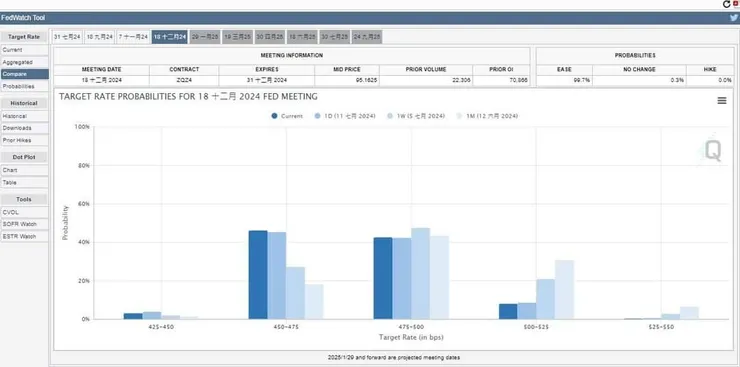This screenshot has height=367, width=740.
Task: Click the mid price value 95.1625
Action: tap(367, 81)
